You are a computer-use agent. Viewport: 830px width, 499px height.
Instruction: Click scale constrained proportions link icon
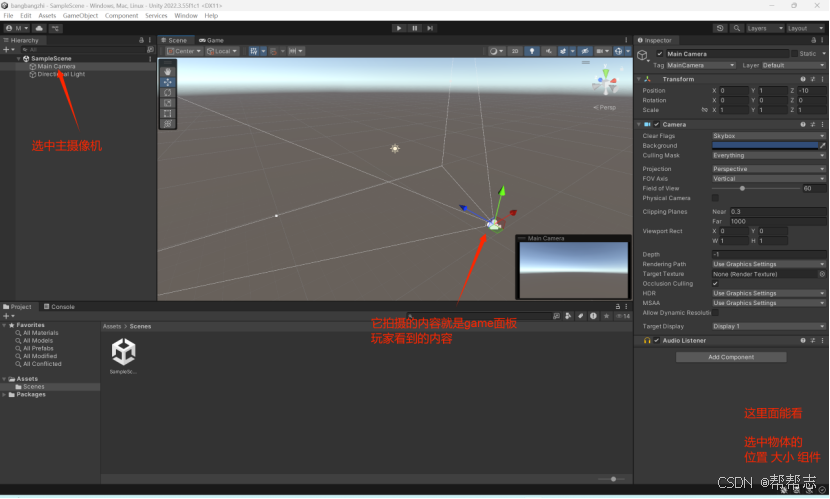[x=704, y=110]
